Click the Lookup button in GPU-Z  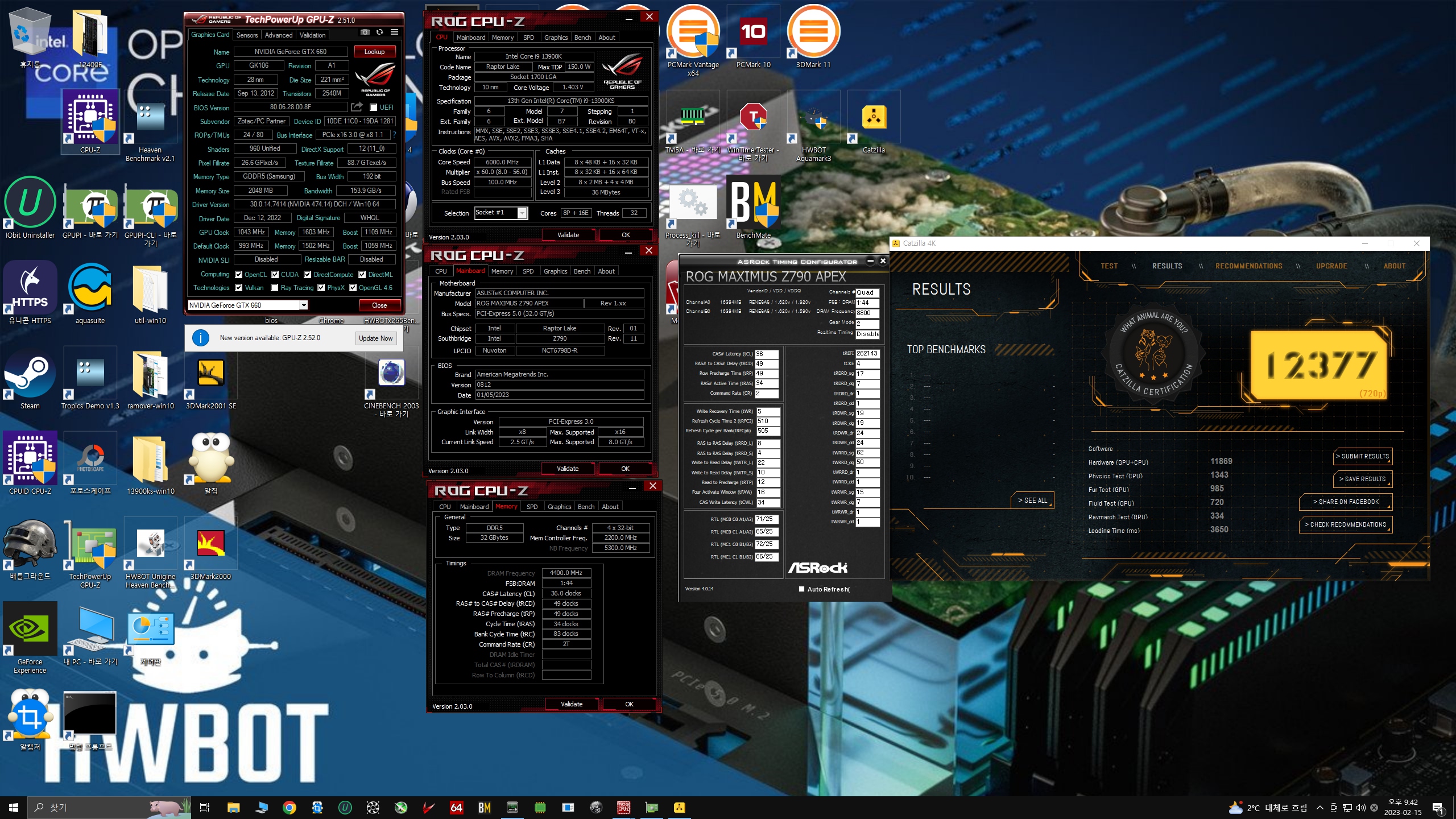pyautogui.click(x=374, y=52)
